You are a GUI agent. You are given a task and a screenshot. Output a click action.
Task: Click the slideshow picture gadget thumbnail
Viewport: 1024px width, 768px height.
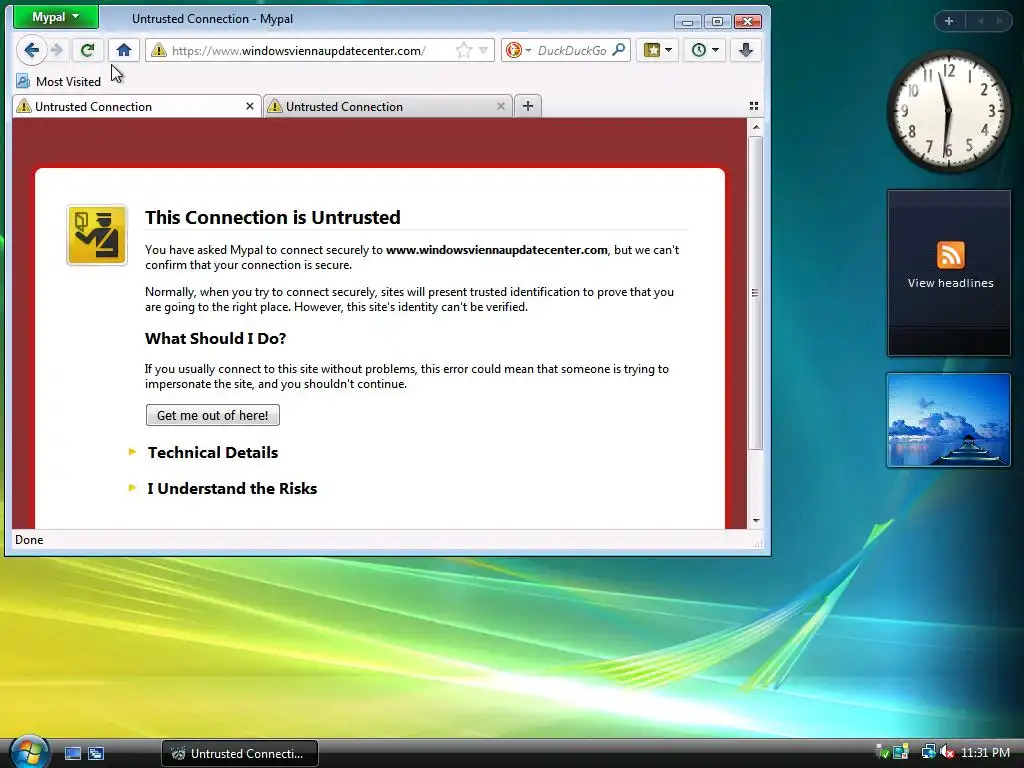coord(948,421)
